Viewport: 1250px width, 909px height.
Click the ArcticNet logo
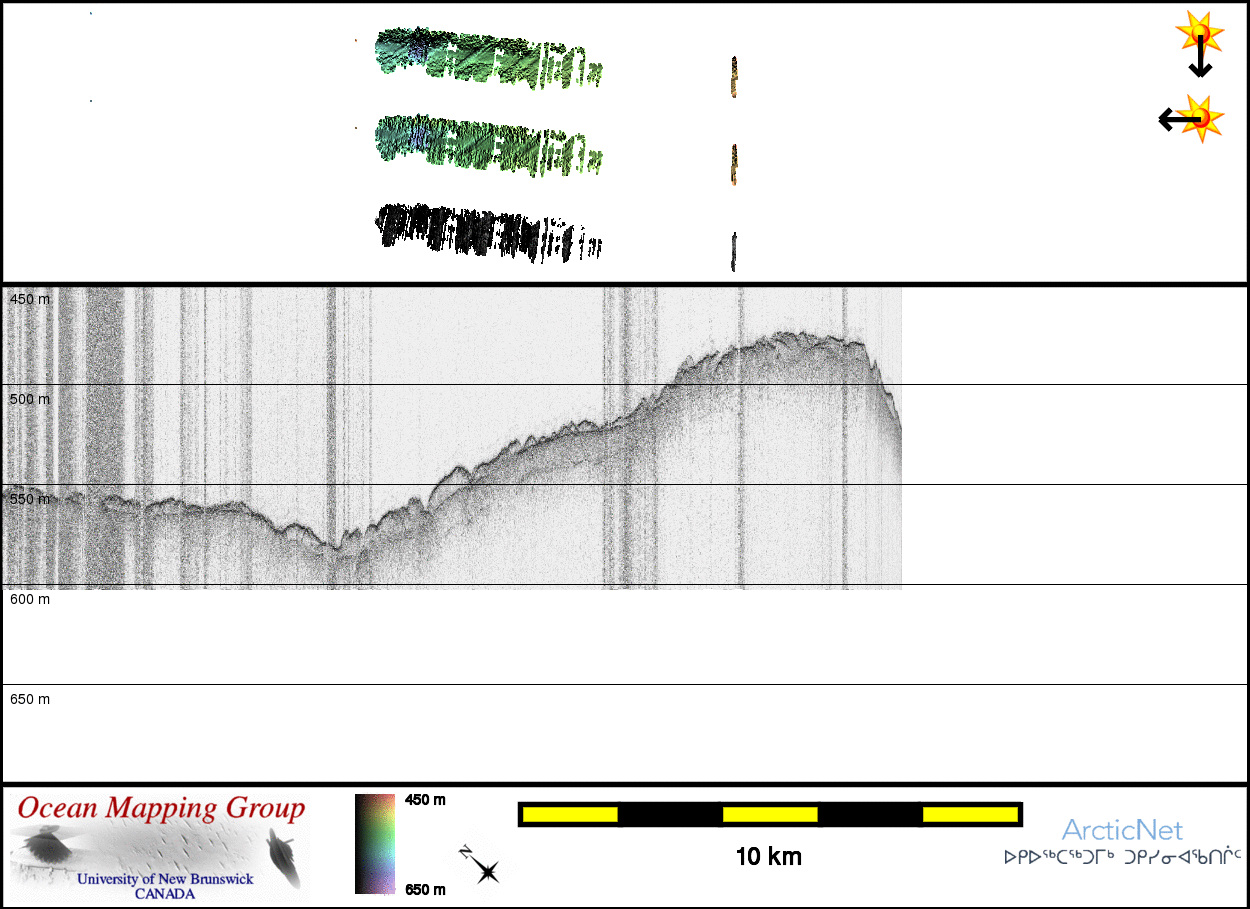coord(1122,830)
